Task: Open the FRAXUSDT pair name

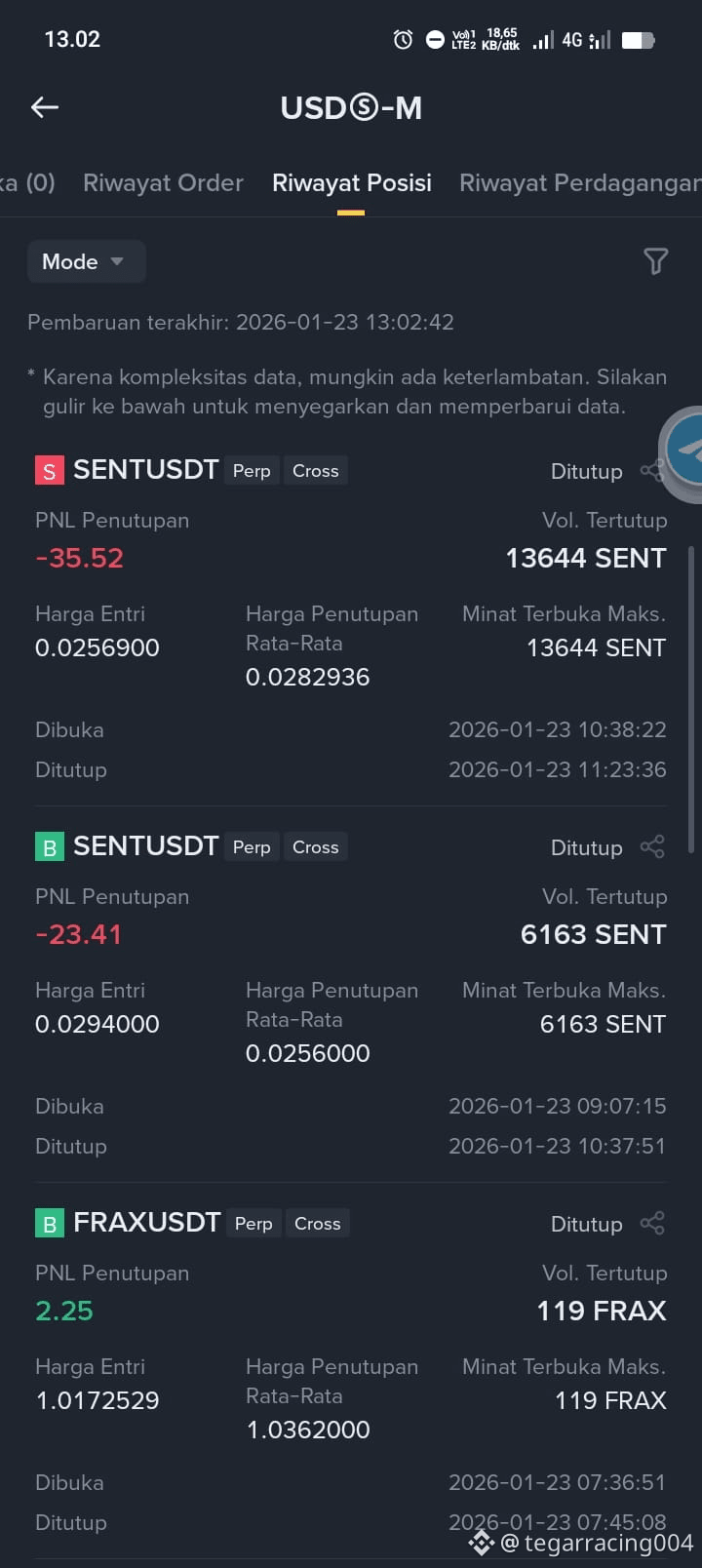Action: tap(147, 1223)
